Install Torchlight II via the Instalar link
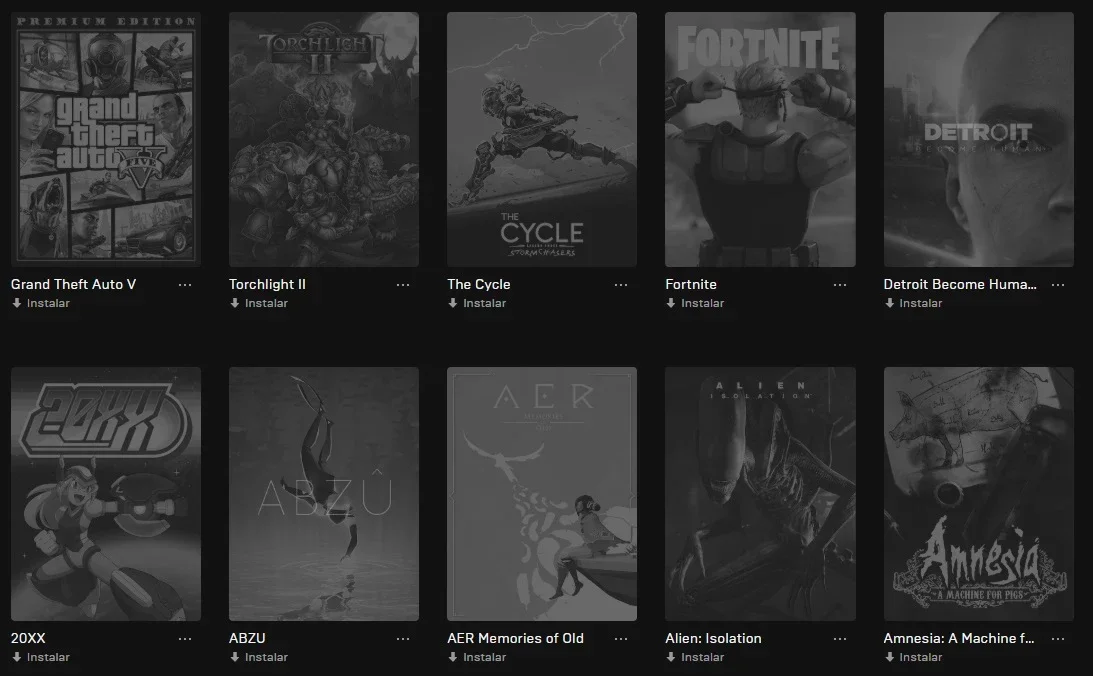Image resolution: width=1093 pixels, height=676 pixels. point(259,303)
